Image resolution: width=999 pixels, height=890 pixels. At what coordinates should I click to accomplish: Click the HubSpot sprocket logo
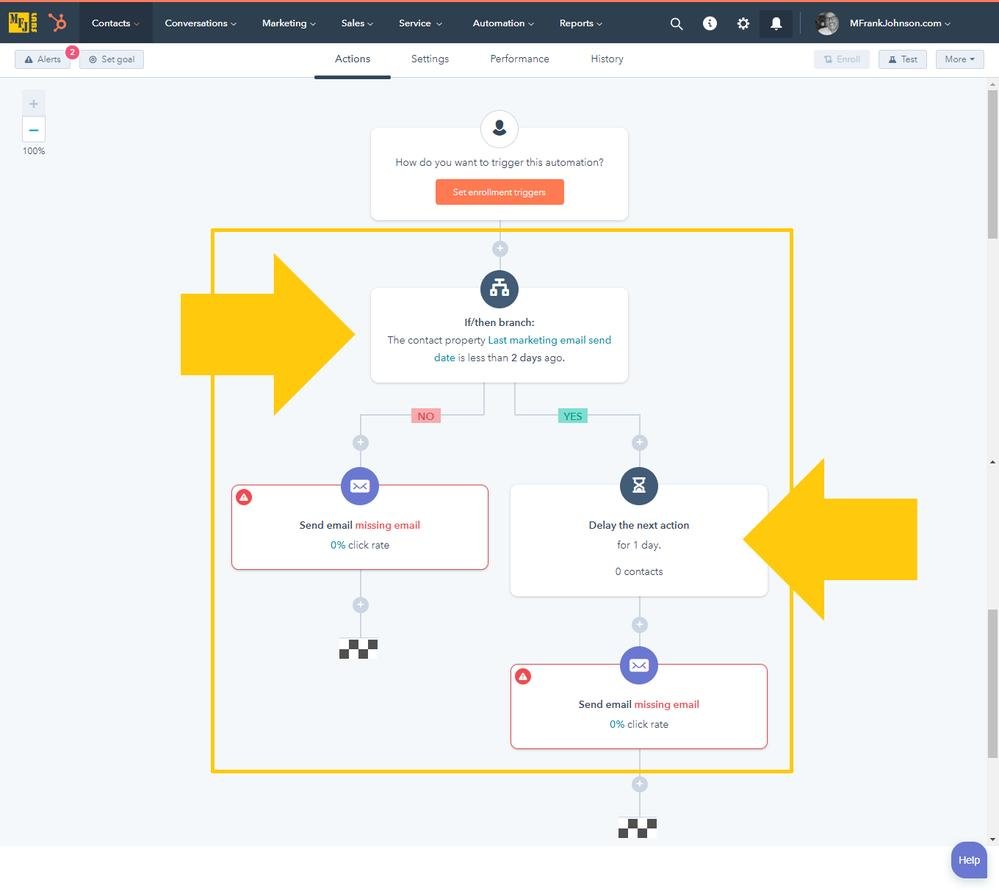(57, 22)
